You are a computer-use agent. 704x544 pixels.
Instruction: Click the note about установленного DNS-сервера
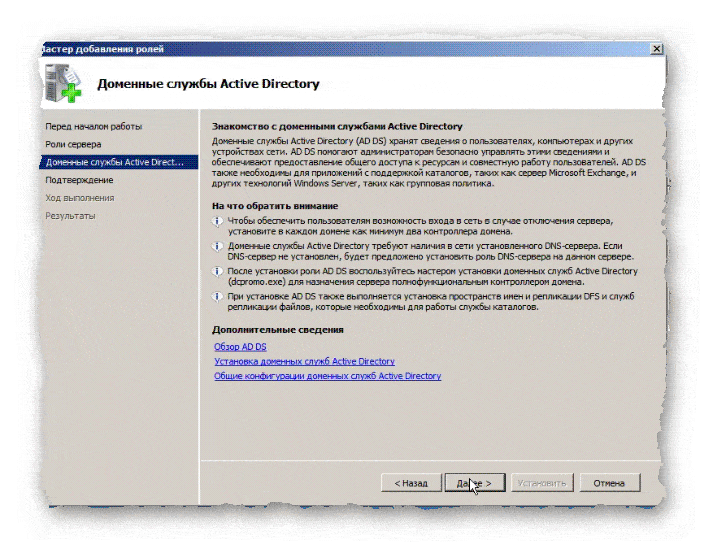click(x=431, y=251)
